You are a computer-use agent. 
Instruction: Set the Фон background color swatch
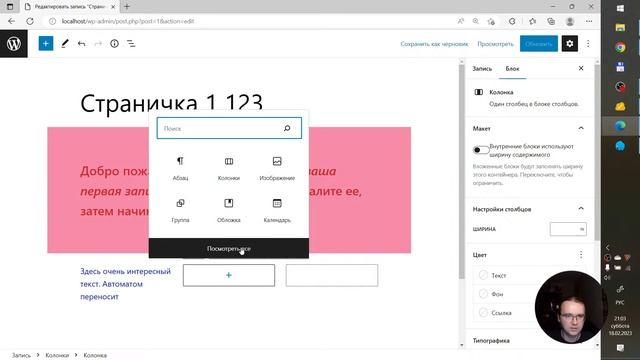click(x=483, y=294)
